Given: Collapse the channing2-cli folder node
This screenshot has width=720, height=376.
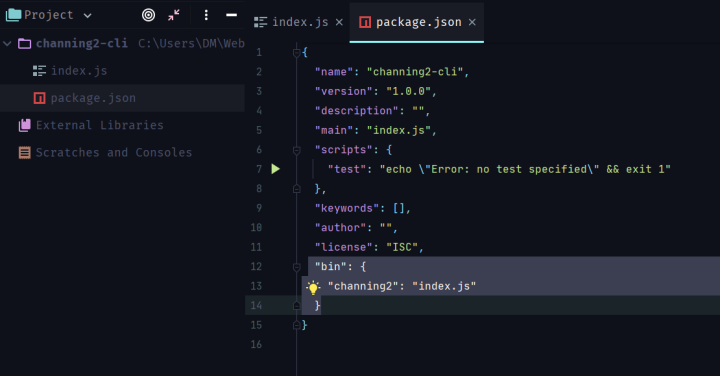Looking at the screenshot, I should (x=7, y=44).
